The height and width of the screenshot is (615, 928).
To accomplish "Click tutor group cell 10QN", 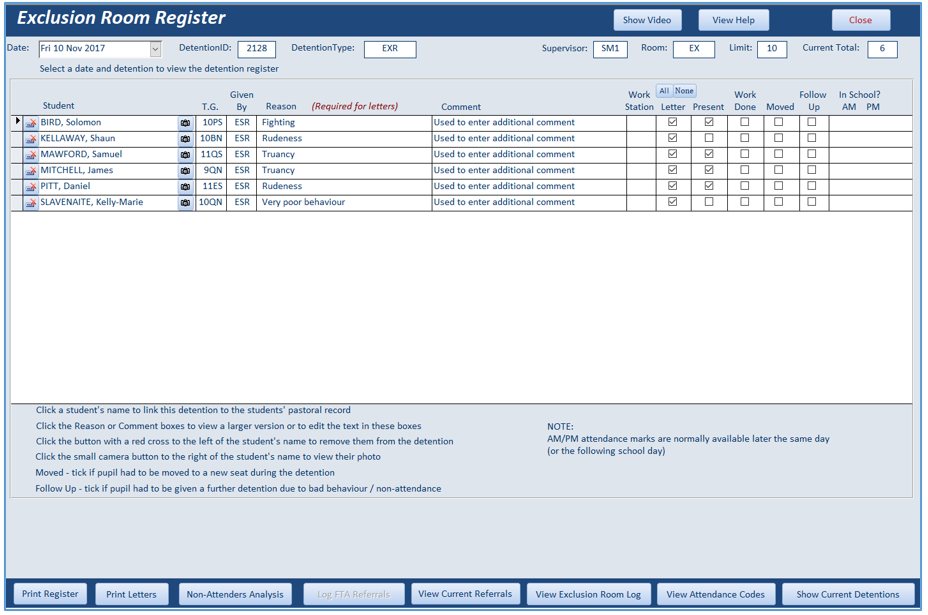I will pyautogui.click(x=211, y=203).
